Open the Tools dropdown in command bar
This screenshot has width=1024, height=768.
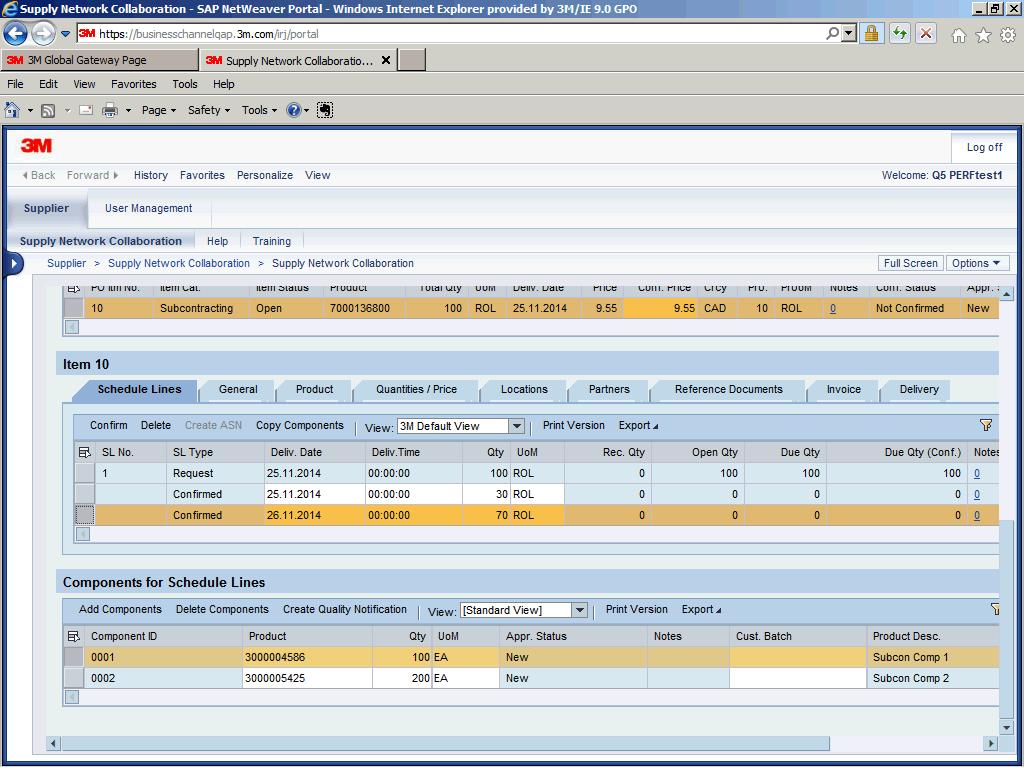coord(259,110)
